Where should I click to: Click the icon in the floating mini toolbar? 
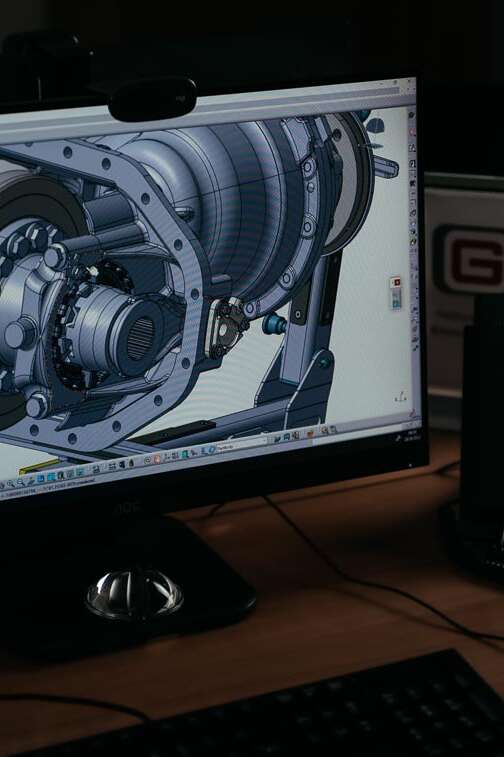click(396, 299)
